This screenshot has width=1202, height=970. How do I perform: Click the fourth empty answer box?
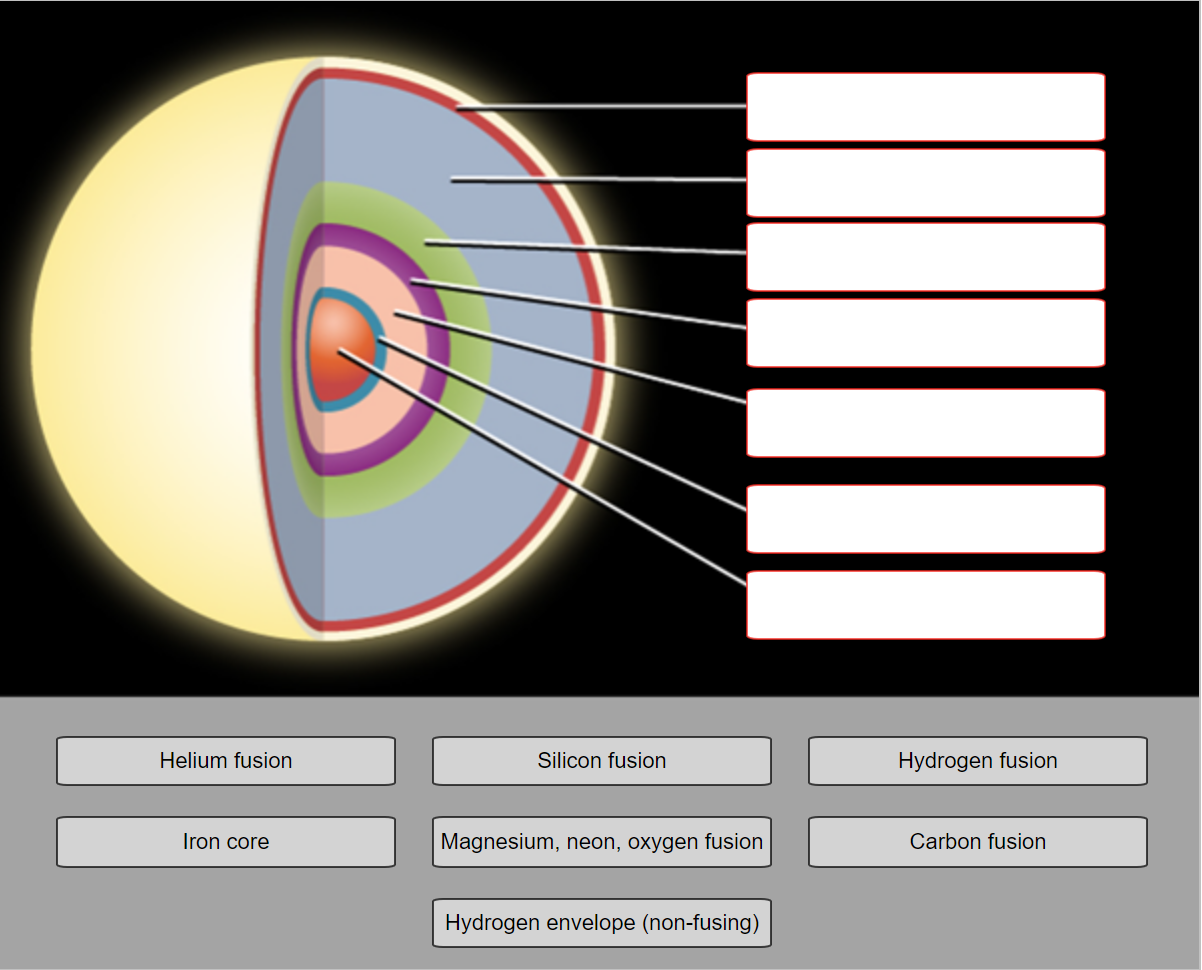pyautogui.click(x=925, y=332)
